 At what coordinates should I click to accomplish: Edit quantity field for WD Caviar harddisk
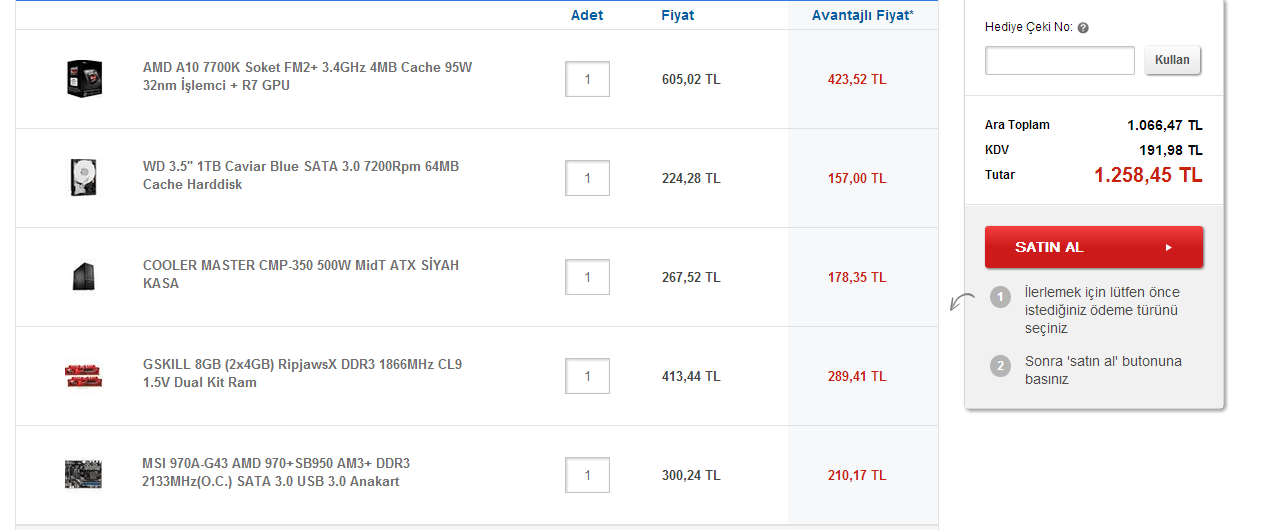(588, 178)
